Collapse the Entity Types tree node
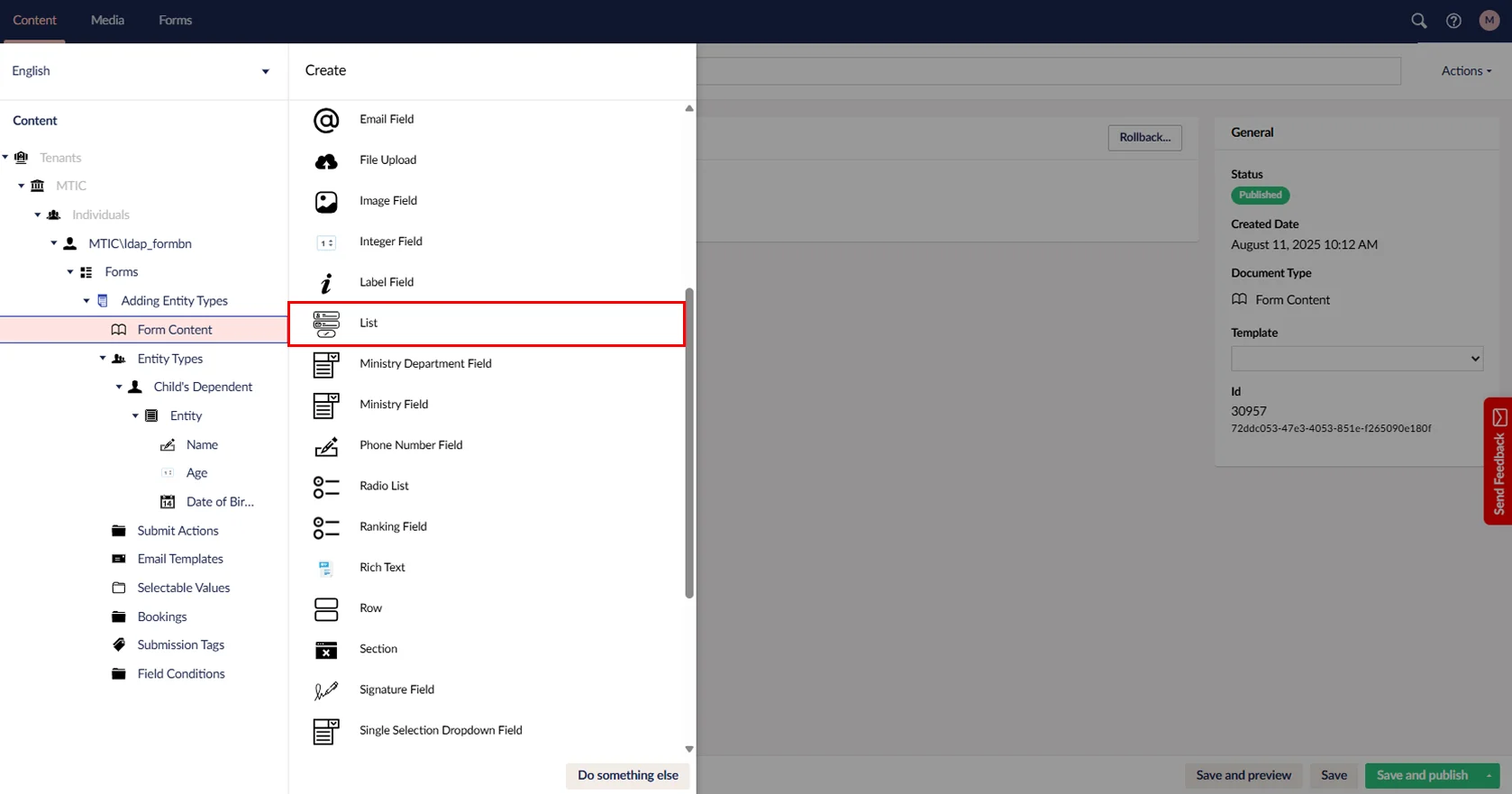Viewport: 1512px width, 794px height. [x=103, y=359]
